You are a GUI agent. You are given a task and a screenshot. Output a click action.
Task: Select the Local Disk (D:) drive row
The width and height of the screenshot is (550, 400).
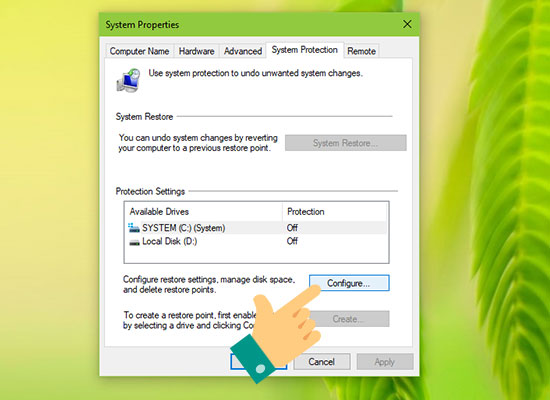click(256, 242)
